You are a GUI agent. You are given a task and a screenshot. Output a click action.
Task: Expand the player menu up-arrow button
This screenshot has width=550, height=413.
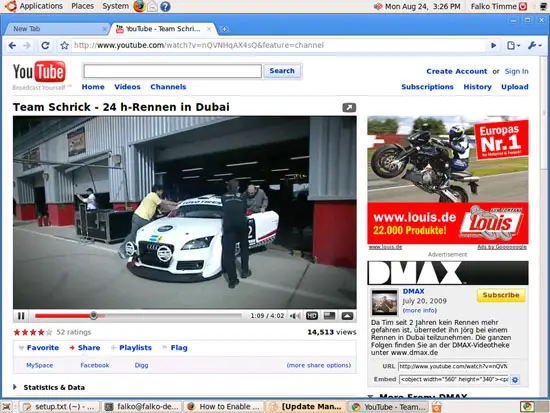click(x=347, y=316)
